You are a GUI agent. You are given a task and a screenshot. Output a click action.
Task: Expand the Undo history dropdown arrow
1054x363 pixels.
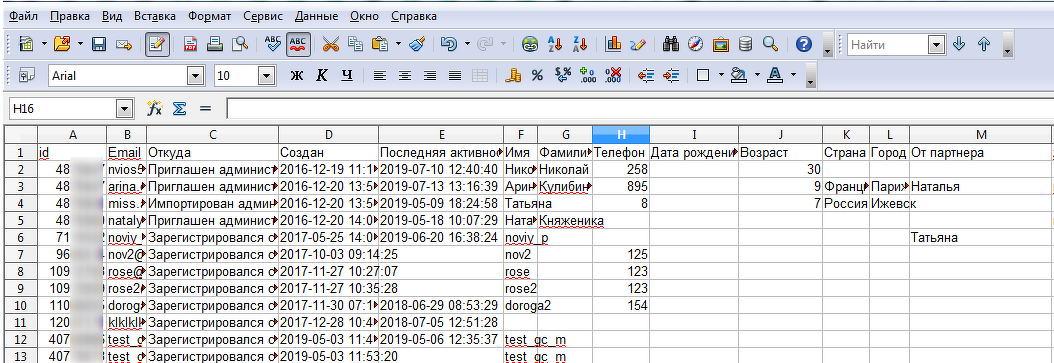pos(467,44)
